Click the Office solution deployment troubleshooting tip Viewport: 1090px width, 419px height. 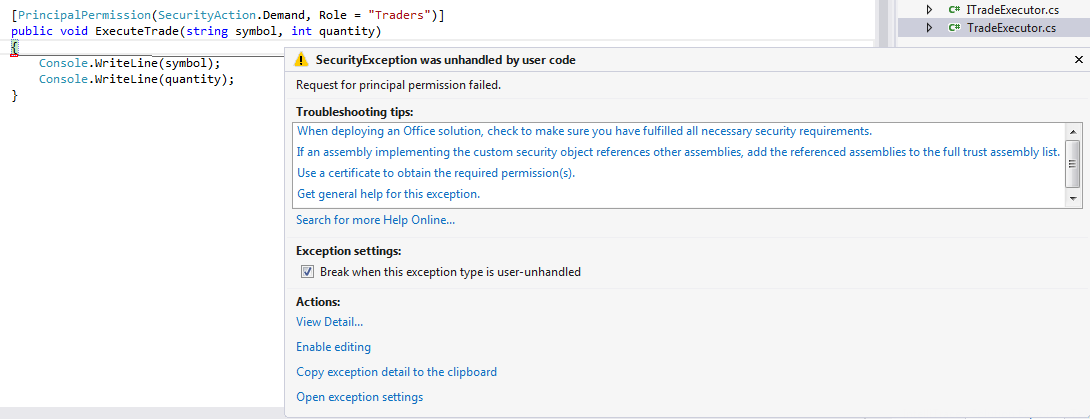pyautogui.click(x=584, y=131)
